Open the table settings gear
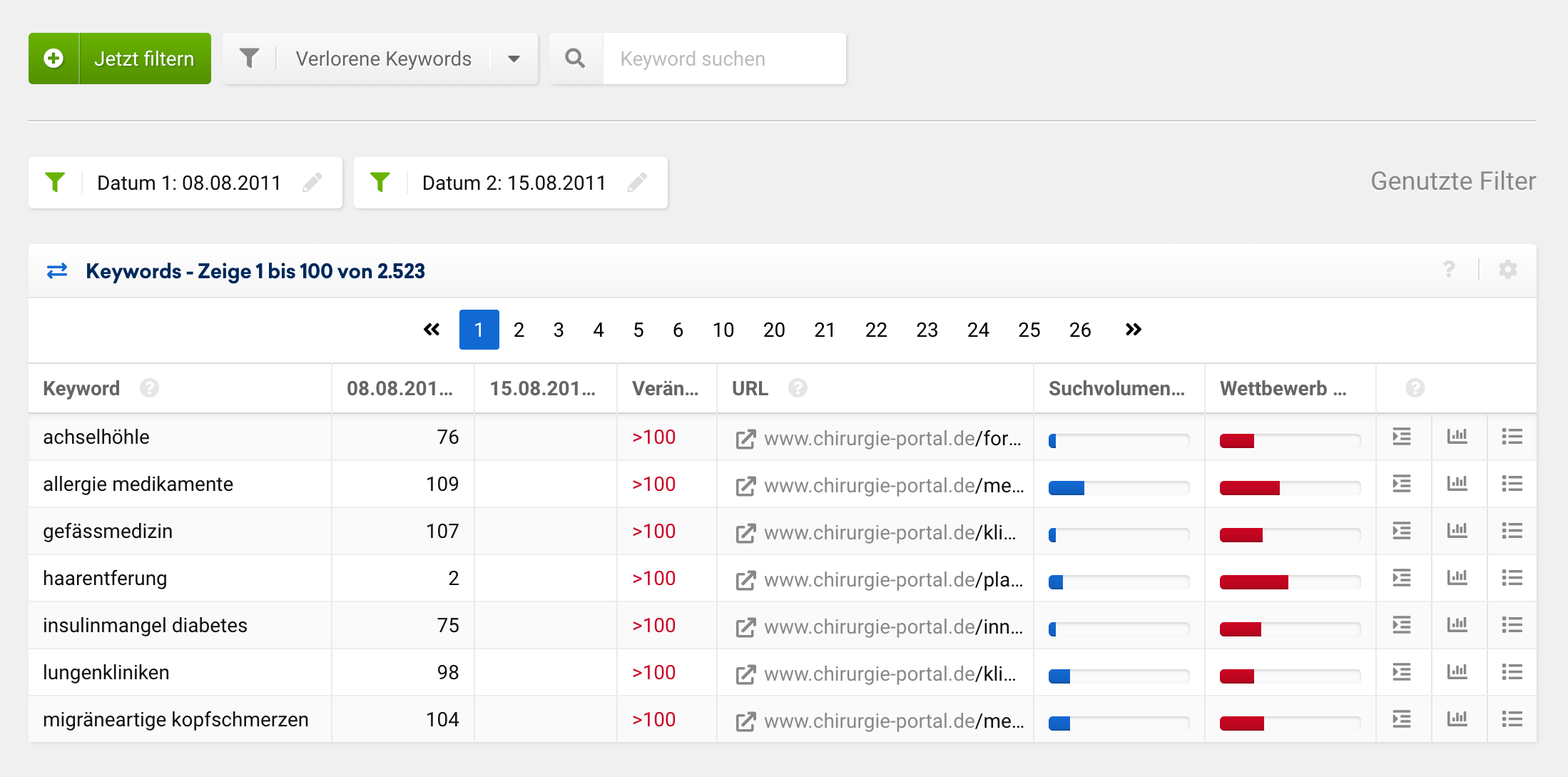The width and height of the screenshot is (1568, 777). [x=1508, y=270]
